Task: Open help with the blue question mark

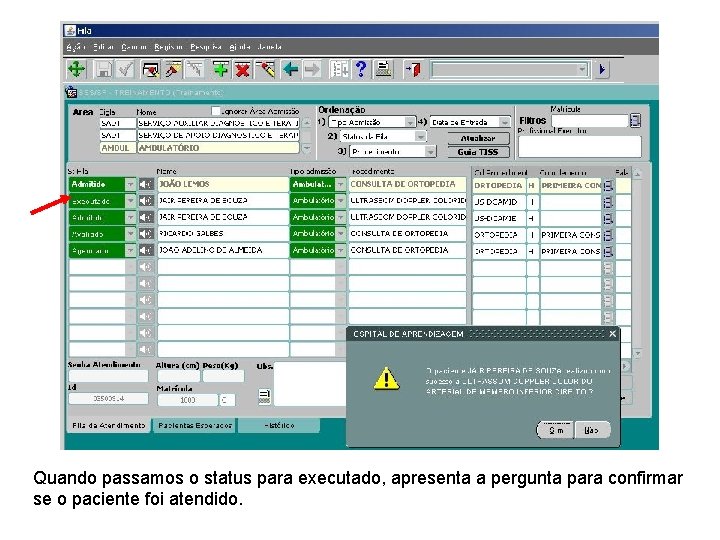Action: click(361, 70)
